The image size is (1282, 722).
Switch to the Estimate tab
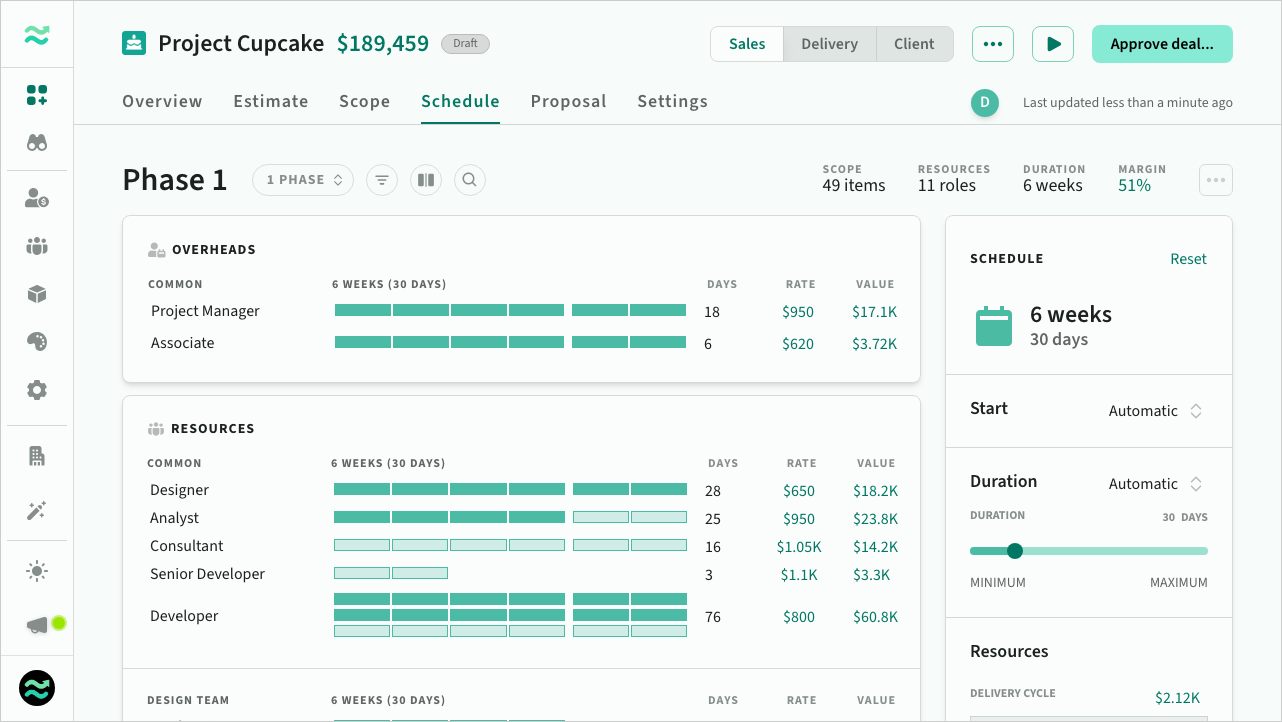coord(271,101)
